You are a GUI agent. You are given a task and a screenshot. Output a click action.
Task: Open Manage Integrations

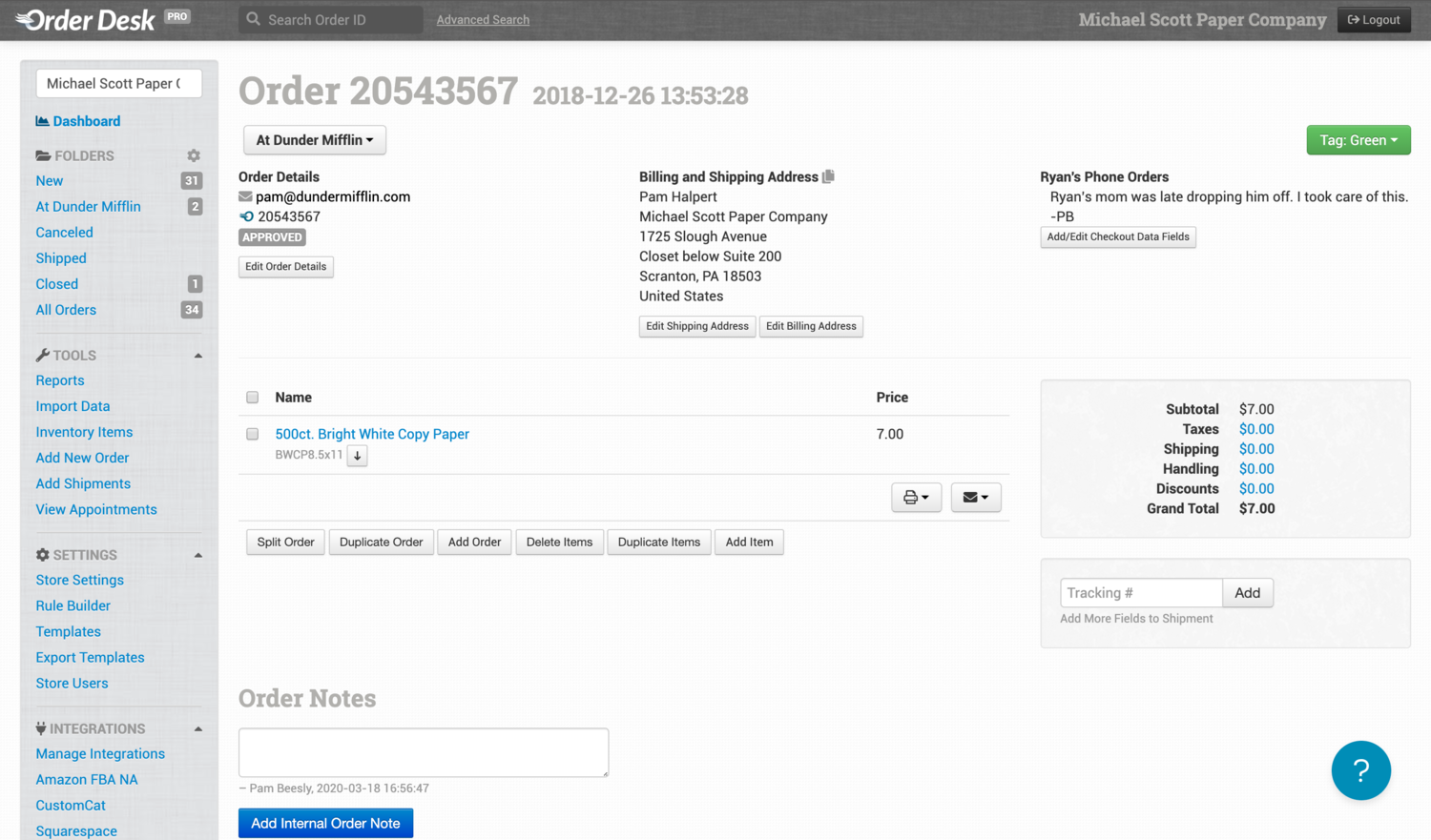100,753
